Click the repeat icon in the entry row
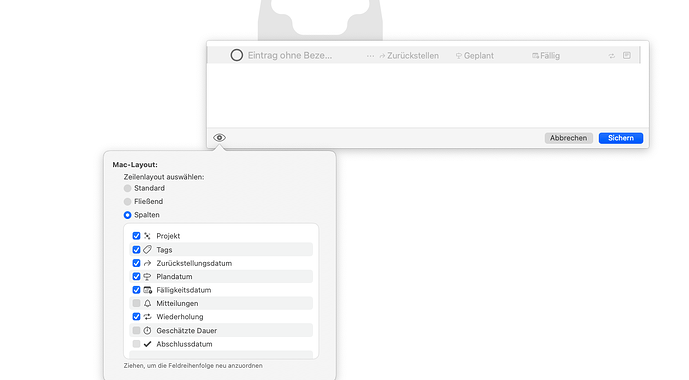689x380 pixels. tap(612, 56)
